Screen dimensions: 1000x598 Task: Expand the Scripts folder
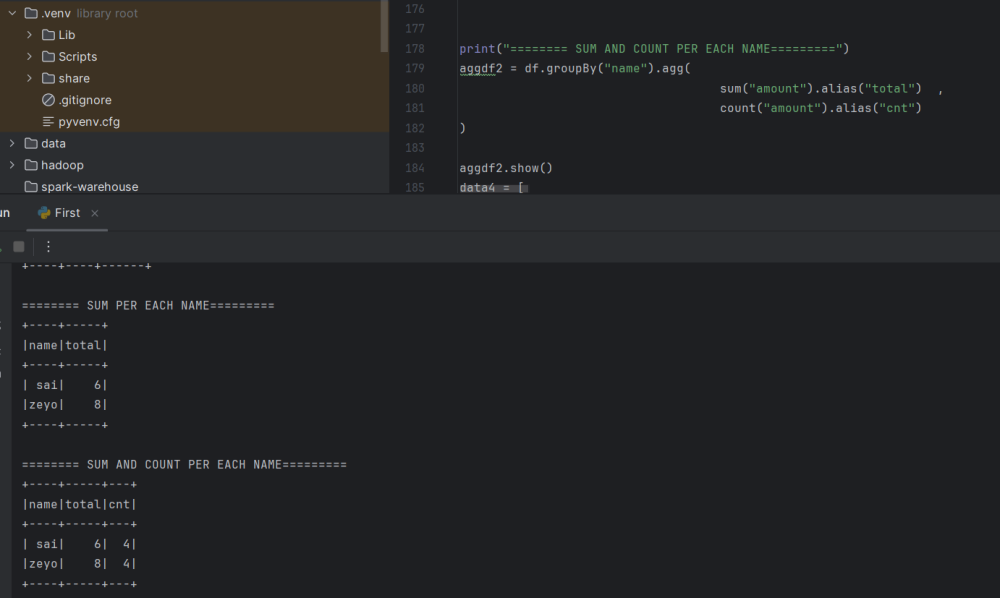(29, 56)
